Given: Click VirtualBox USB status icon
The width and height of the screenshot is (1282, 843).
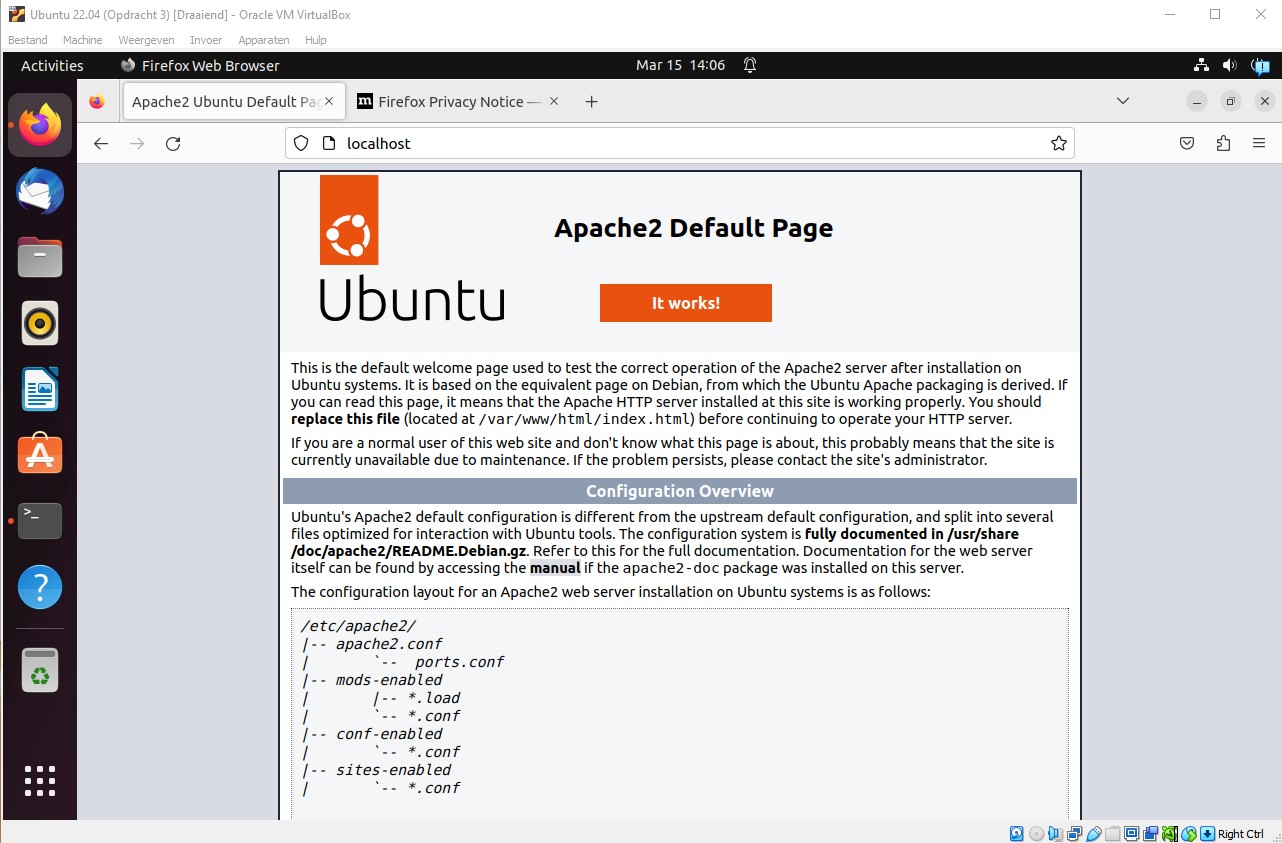Looking at the screenshot, I should (1094, 833).
